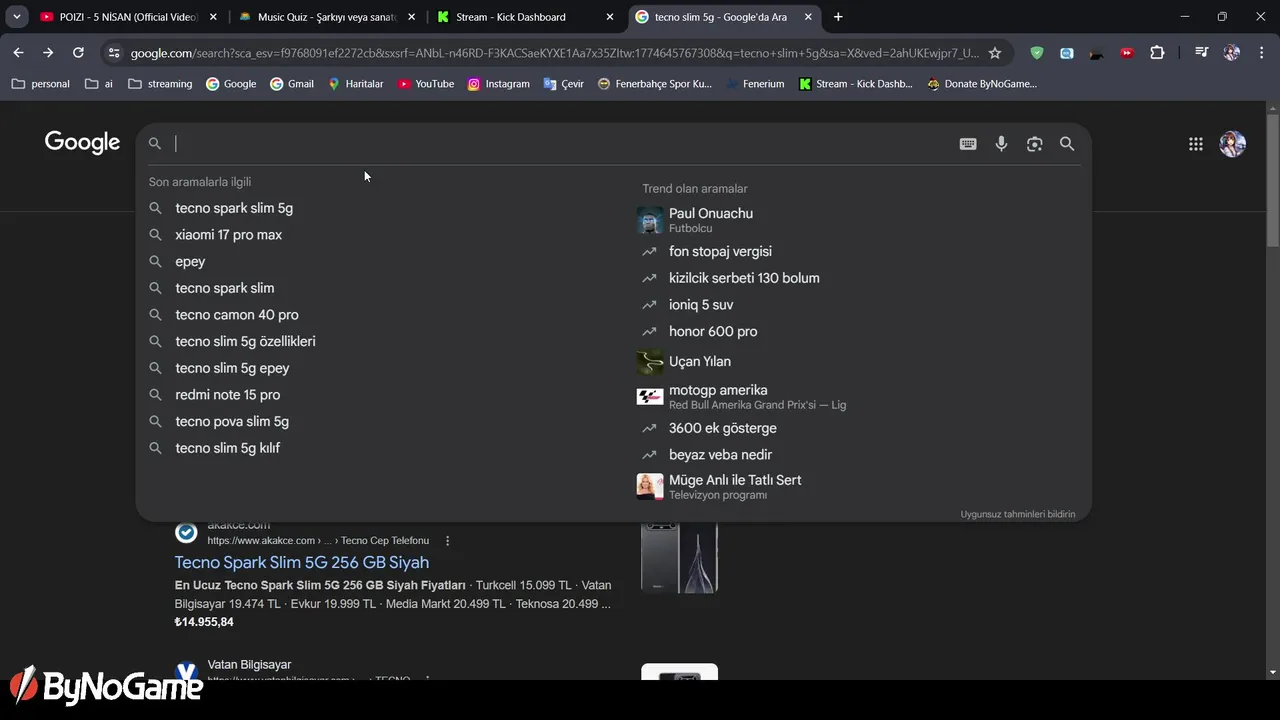
Task: Select suggestion 'tecno camon 40 pro'
Action: pos(237,315)
